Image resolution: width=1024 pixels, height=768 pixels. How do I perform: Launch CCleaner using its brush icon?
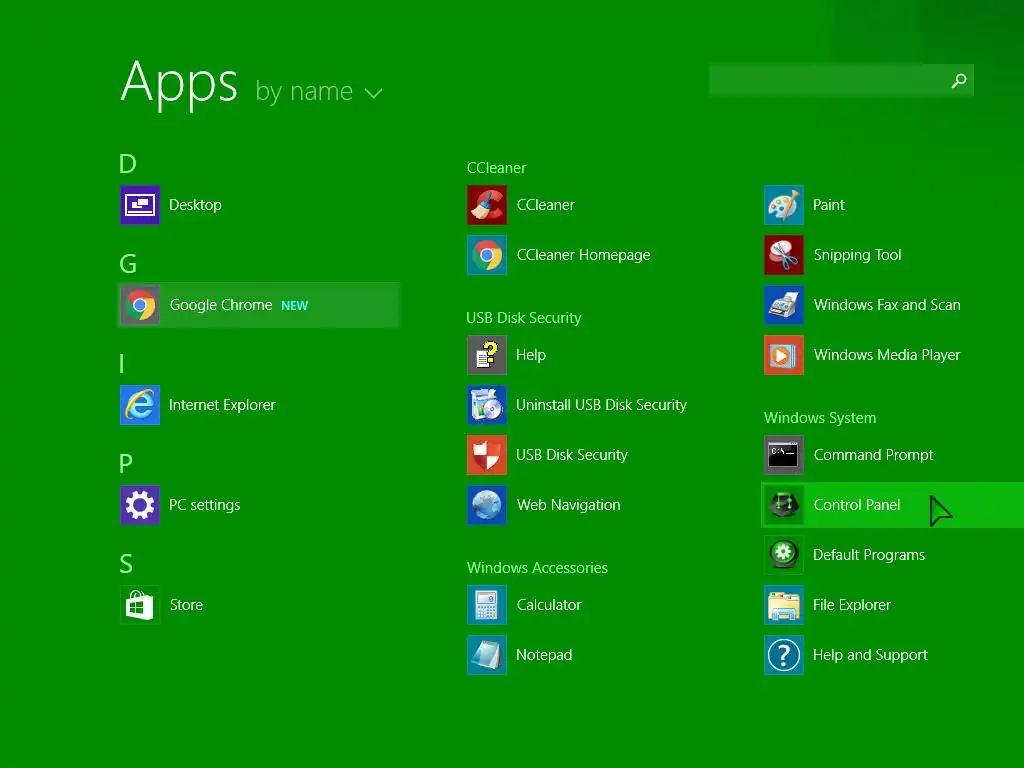pos(487,205)
